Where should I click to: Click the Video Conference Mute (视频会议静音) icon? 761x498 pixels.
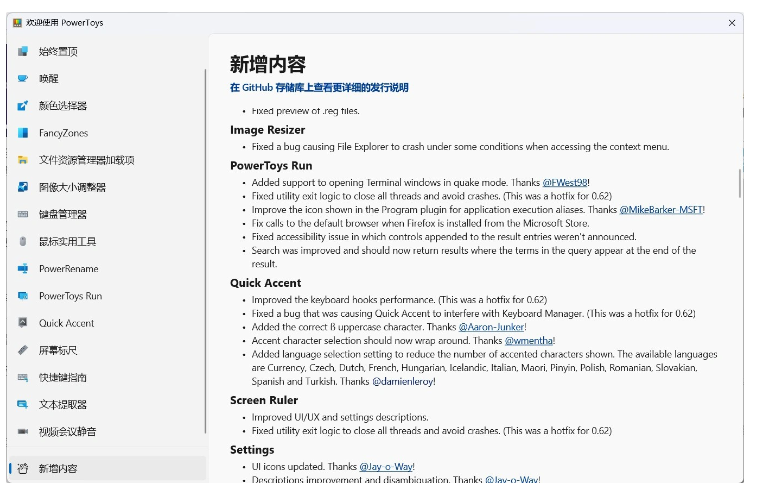click(x=22, y=432)
